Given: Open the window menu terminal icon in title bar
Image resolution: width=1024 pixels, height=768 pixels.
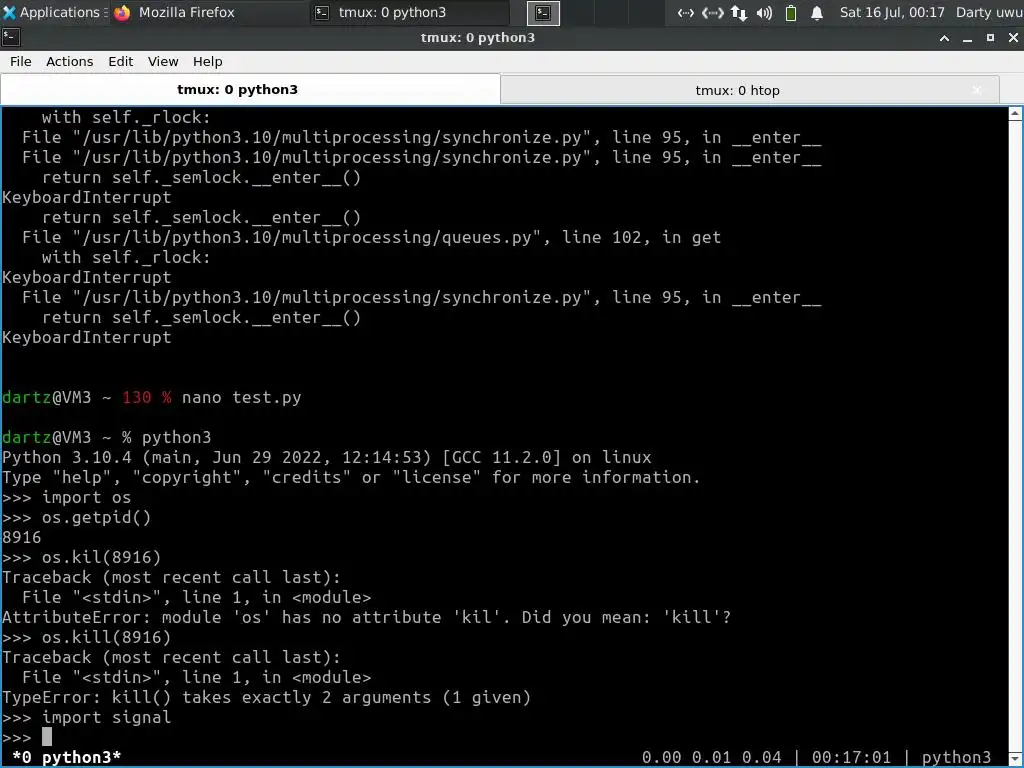Looking at the screenshot, I should pyautogui.click(x=11, y=38).
